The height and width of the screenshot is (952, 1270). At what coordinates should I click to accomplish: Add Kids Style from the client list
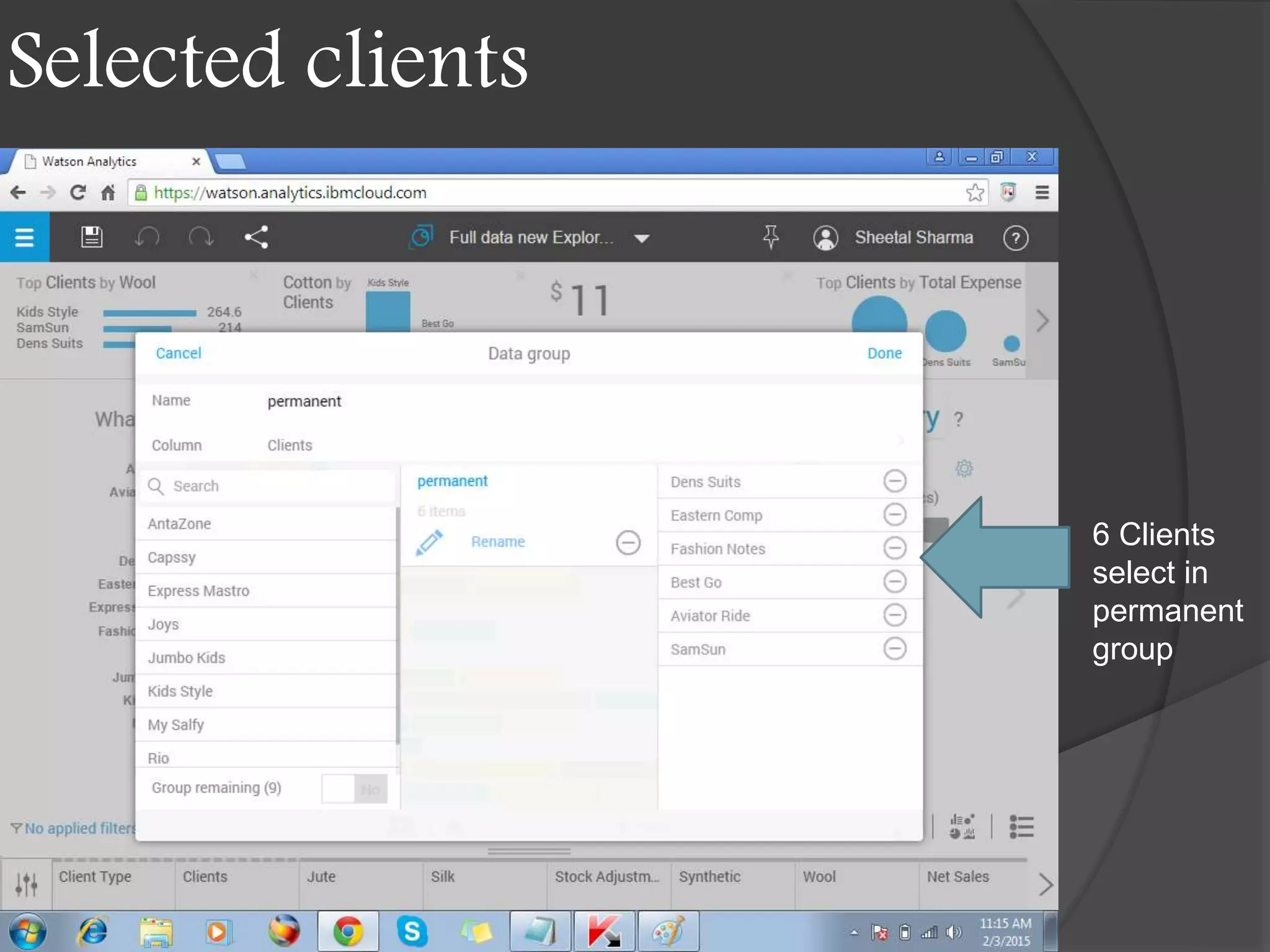pos(267,691)
